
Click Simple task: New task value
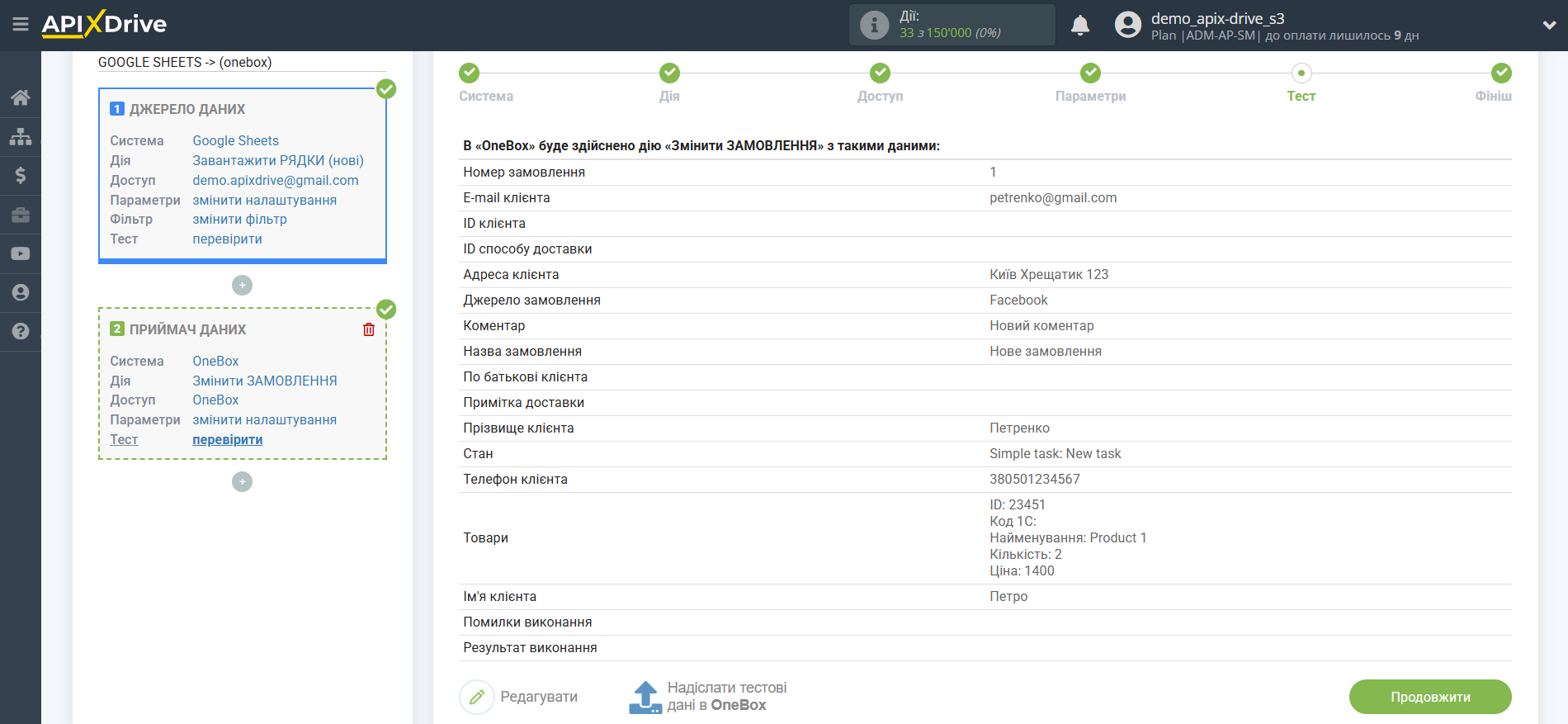pos(1055,454)
